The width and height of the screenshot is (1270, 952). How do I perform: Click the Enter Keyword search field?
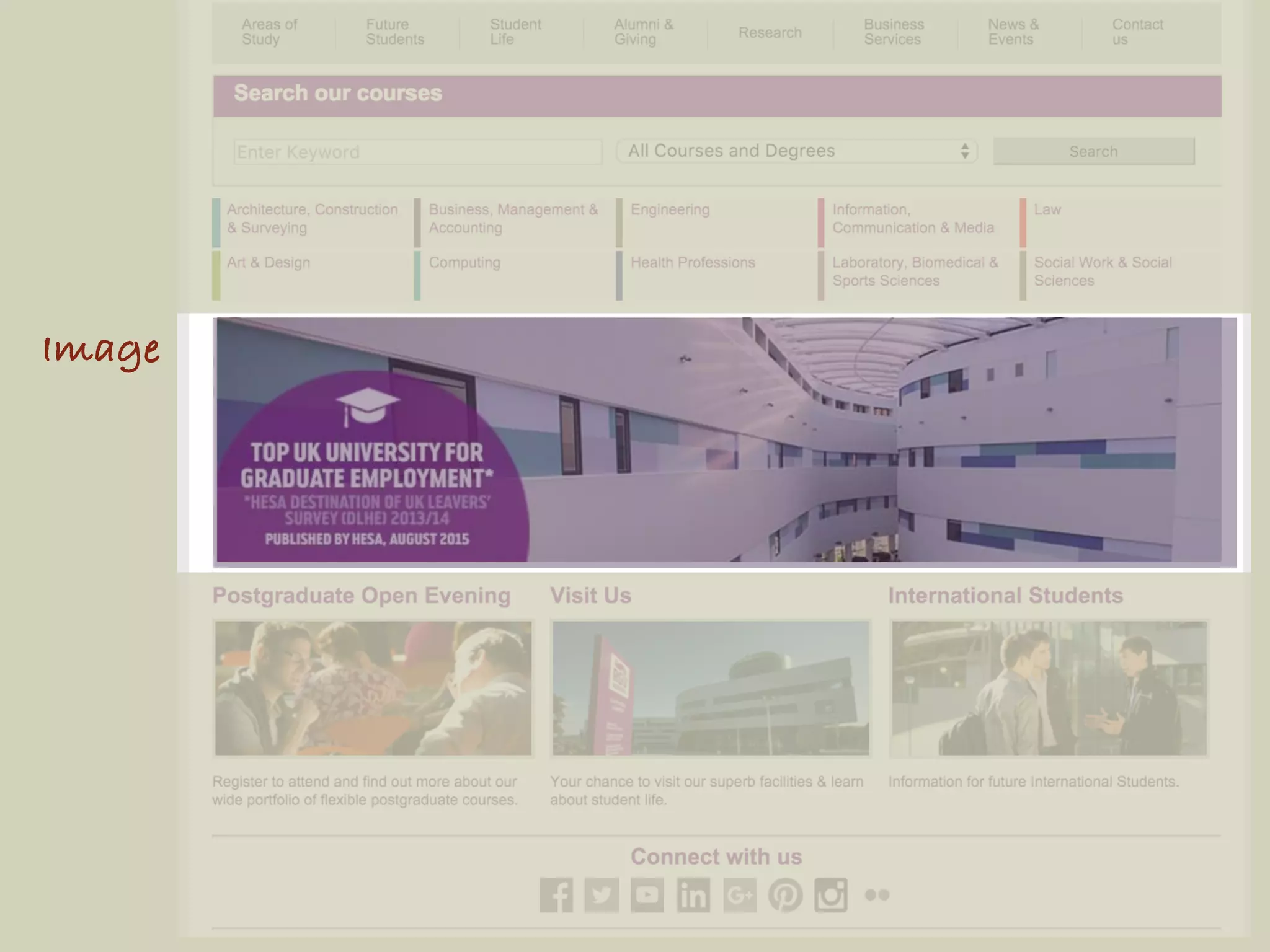pyautogui.click(x=417, y=152)
